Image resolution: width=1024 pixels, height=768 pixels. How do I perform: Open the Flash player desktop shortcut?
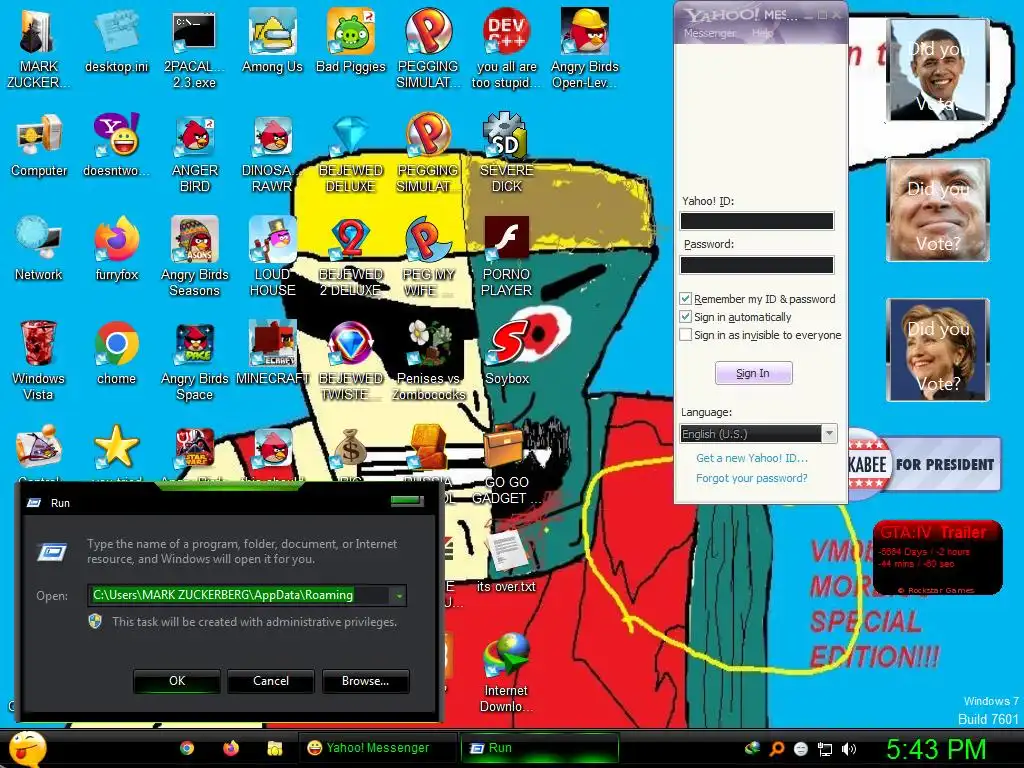(506, 239)
